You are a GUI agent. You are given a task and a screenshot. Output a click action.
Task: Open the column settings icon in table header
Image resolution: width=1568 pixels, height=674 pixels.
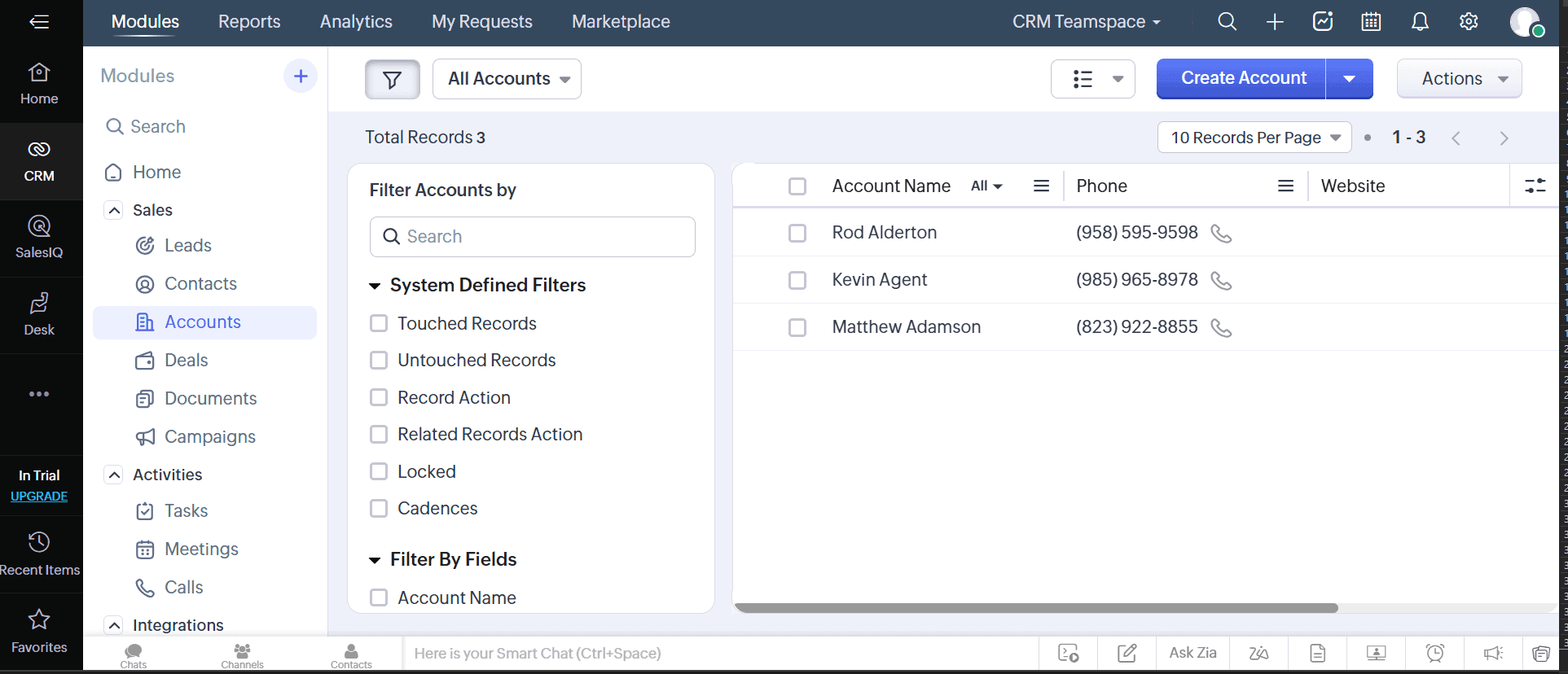(1535, 186)
